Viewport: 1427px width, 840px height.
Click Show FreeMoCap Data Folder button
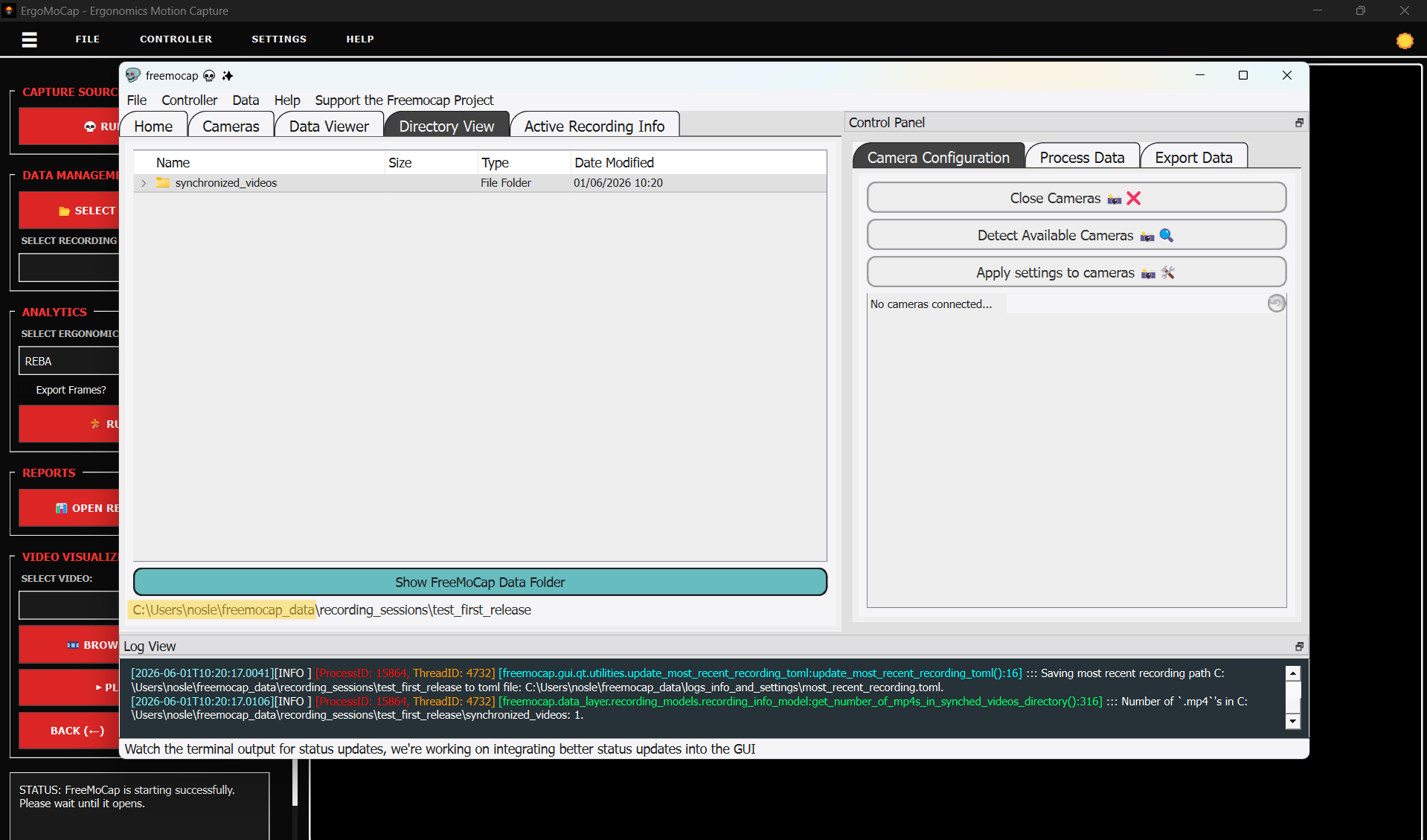480,583
